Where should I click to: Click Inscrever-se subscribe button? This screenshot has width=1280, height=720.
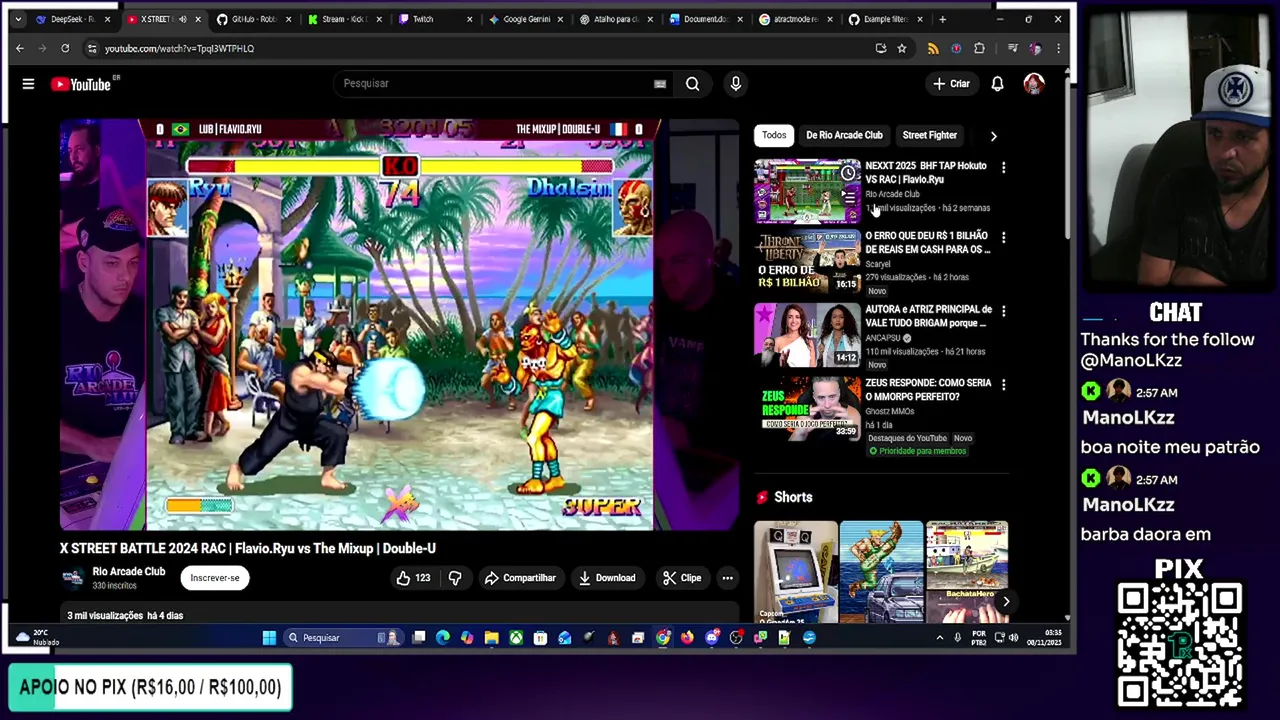click(215, 578)
